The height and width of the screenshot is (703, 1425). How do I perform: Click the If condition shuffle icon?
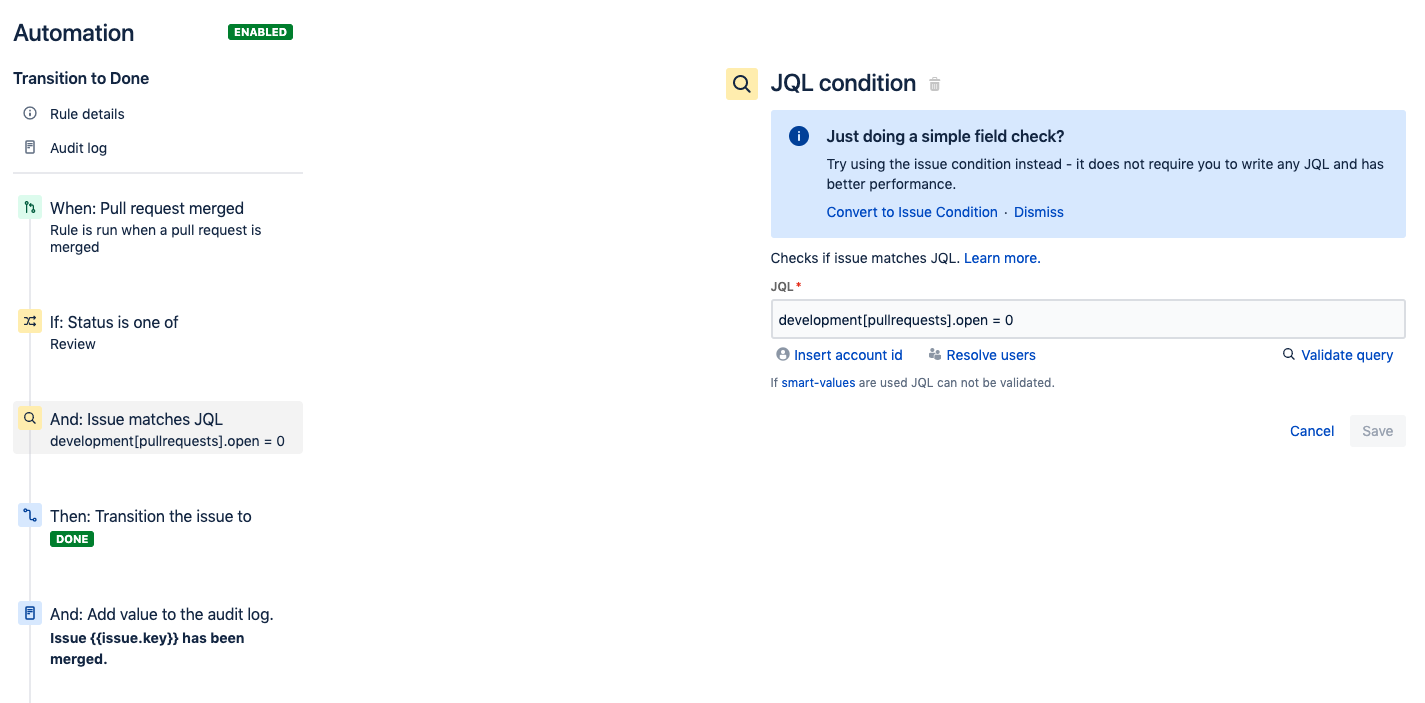(30, 322)
